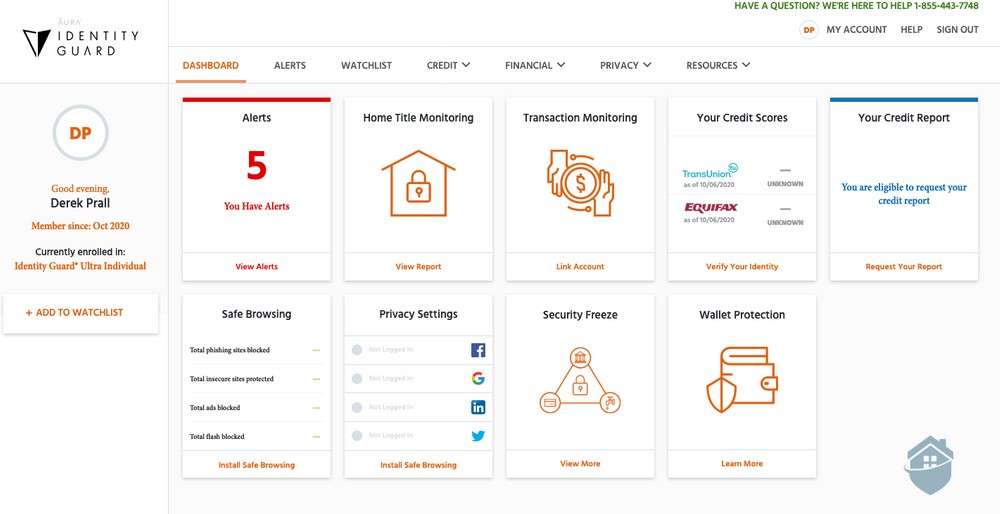Viewport: 1000px width, 514px height.
Task: Click the Transaction Monitoring dollar icon
Action: tap(580, 184)
